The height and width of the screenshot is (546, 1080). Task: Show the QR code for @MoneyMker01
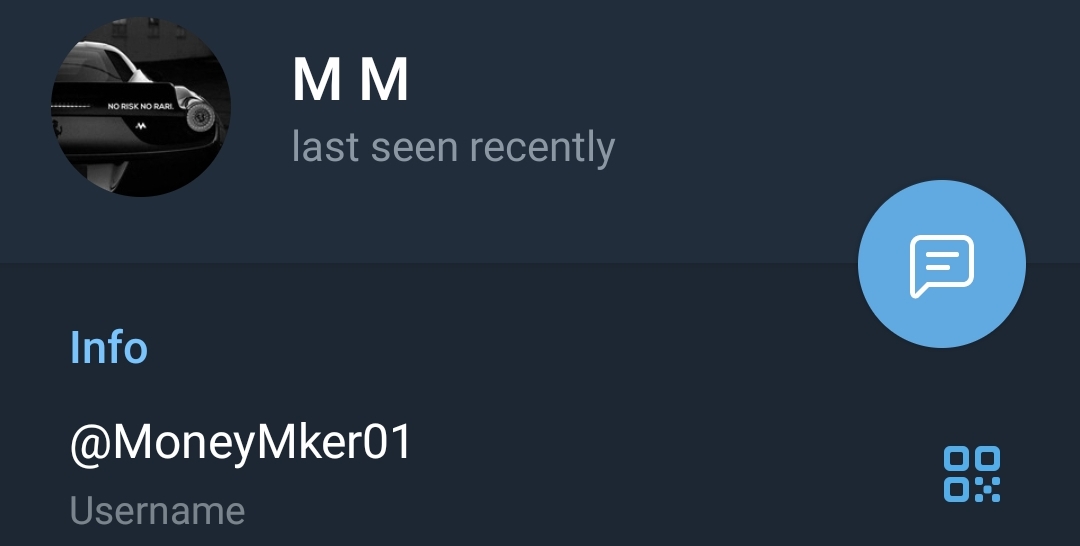[x=972, y=474]
